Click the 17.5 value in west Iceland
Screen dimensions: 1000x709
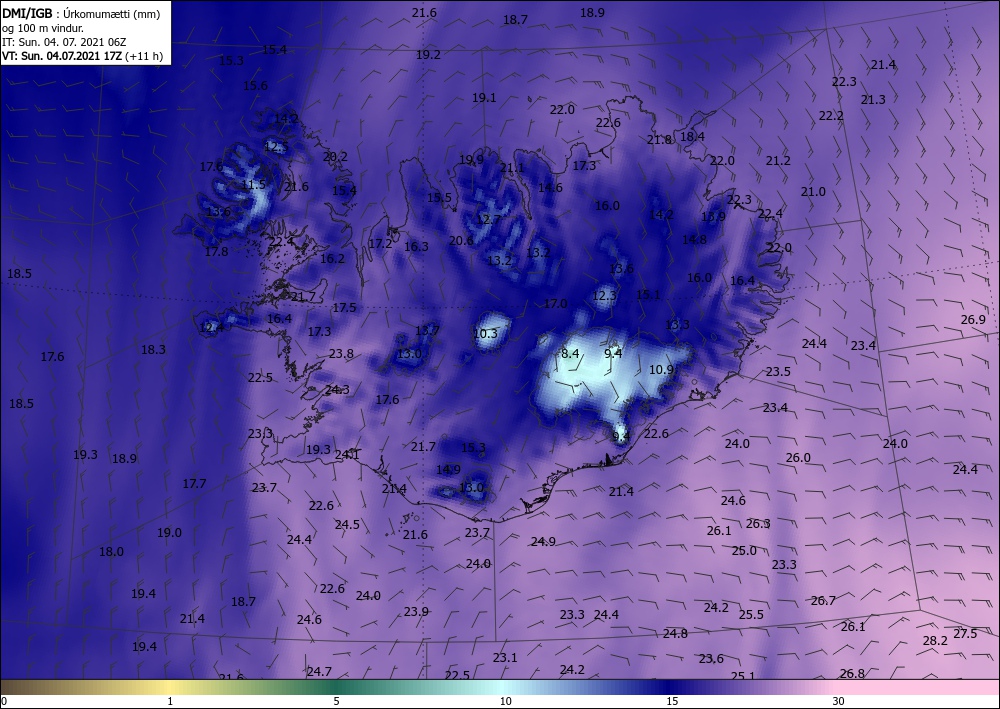pyautogui.click(x=344, y=307)
